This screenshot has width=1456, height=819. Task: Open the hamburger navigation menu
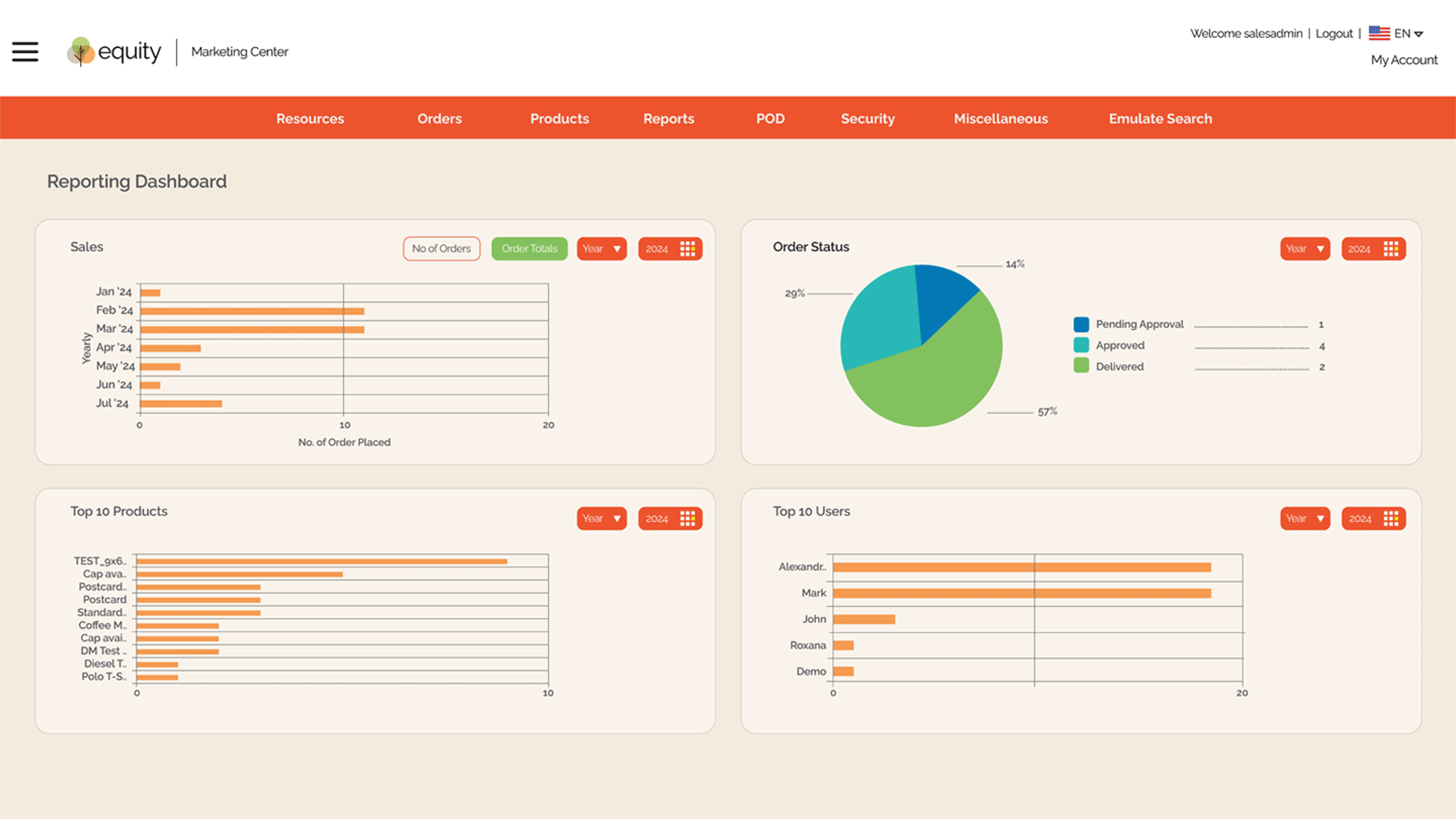point(25,51)
